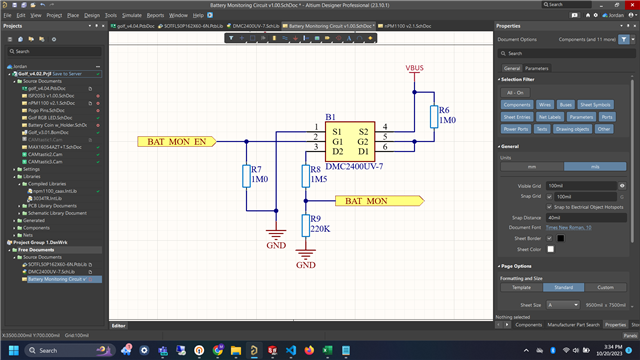The width and height of the screenshot is (640, 360).
Task: Toggle the Wires selection filter
Action: 544,104
